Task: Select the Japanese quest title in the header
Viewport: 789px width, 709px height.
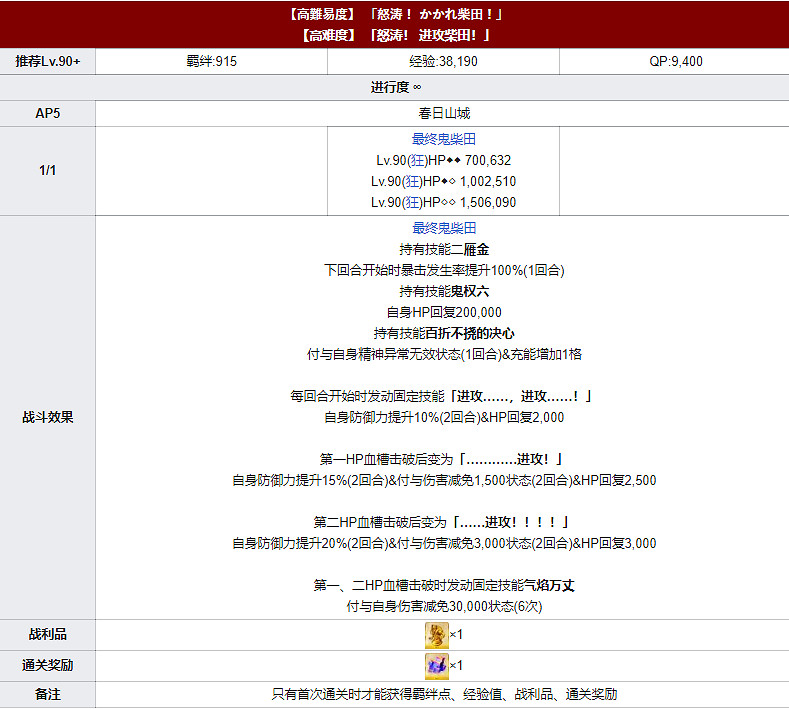Action: click(395, 14)
